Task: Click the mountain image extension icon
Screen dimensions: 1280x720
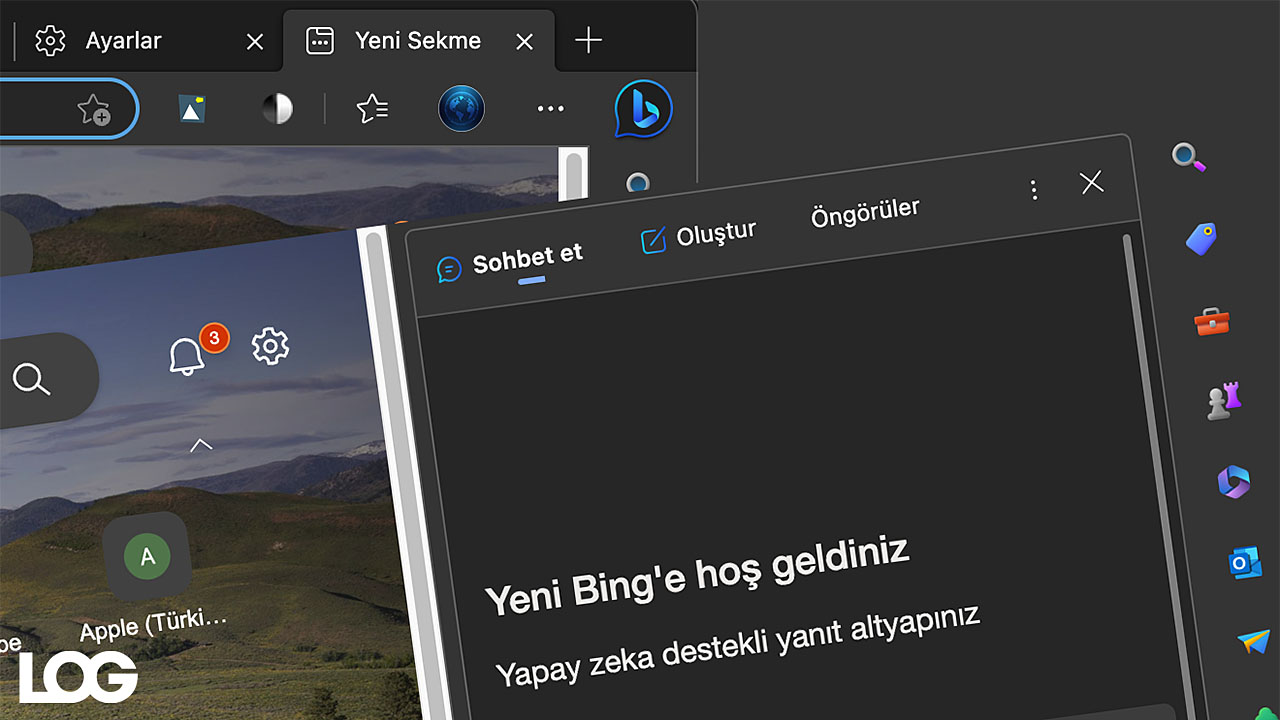Action: (x=192, y=109)
